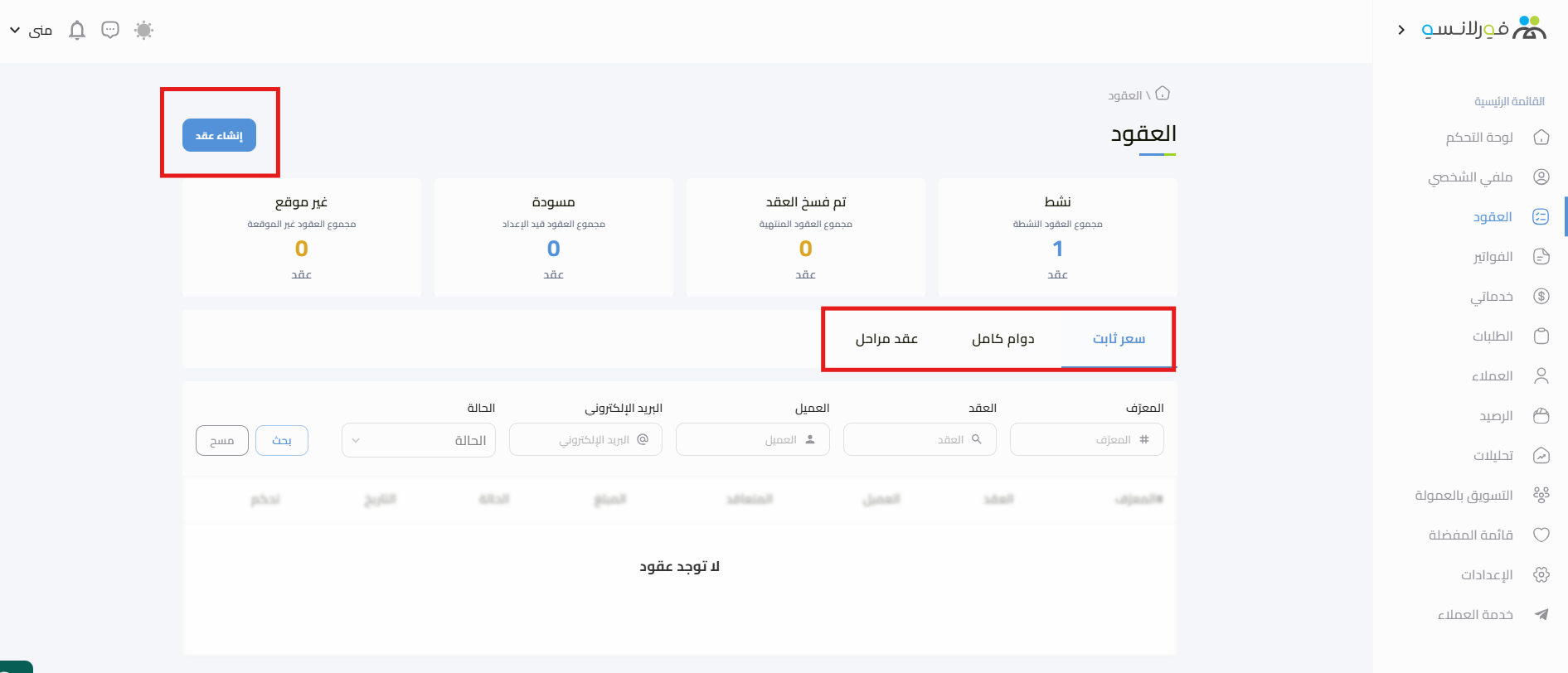
Task: Switch to the عقد مراحل tab
Action: pos(886,339)
